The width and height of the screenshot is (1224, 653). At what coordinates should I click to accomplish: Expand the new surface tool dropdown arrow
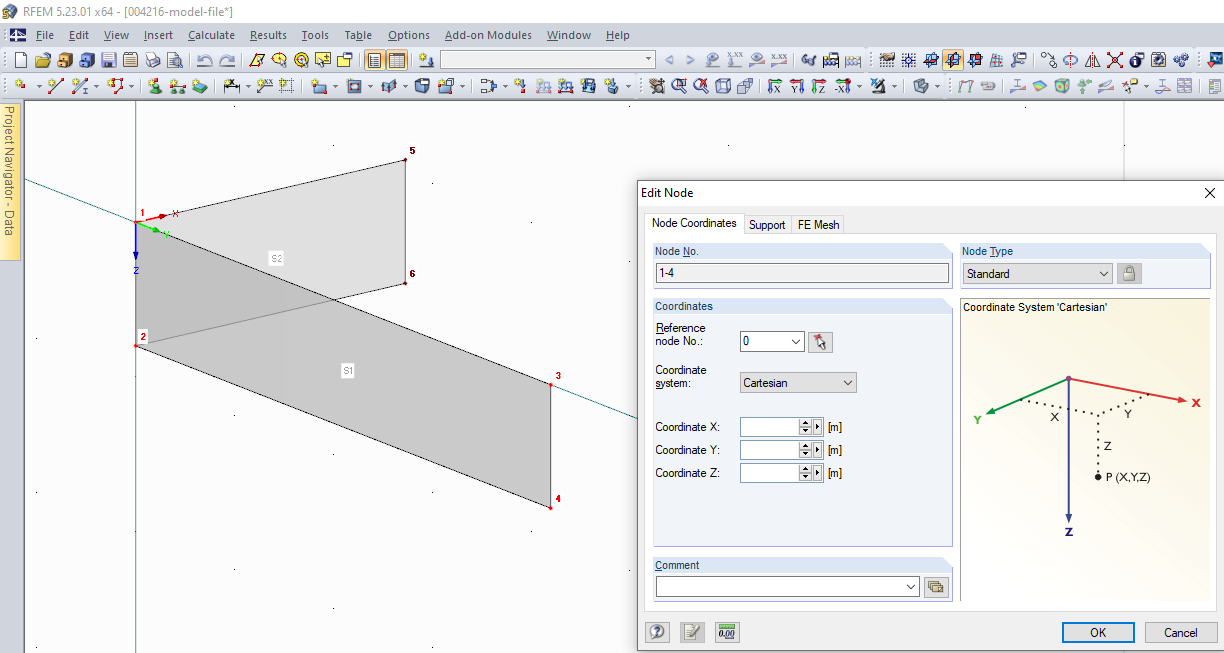point(335,86)
